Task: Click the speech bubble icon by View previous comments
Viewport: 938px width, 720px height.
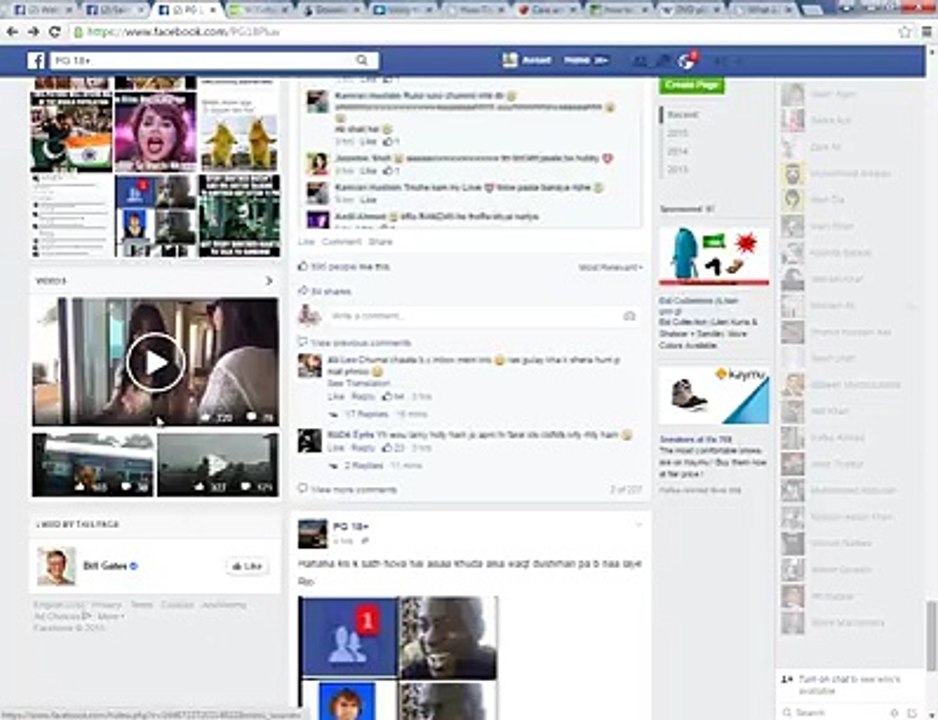Action: click(303, 342)
